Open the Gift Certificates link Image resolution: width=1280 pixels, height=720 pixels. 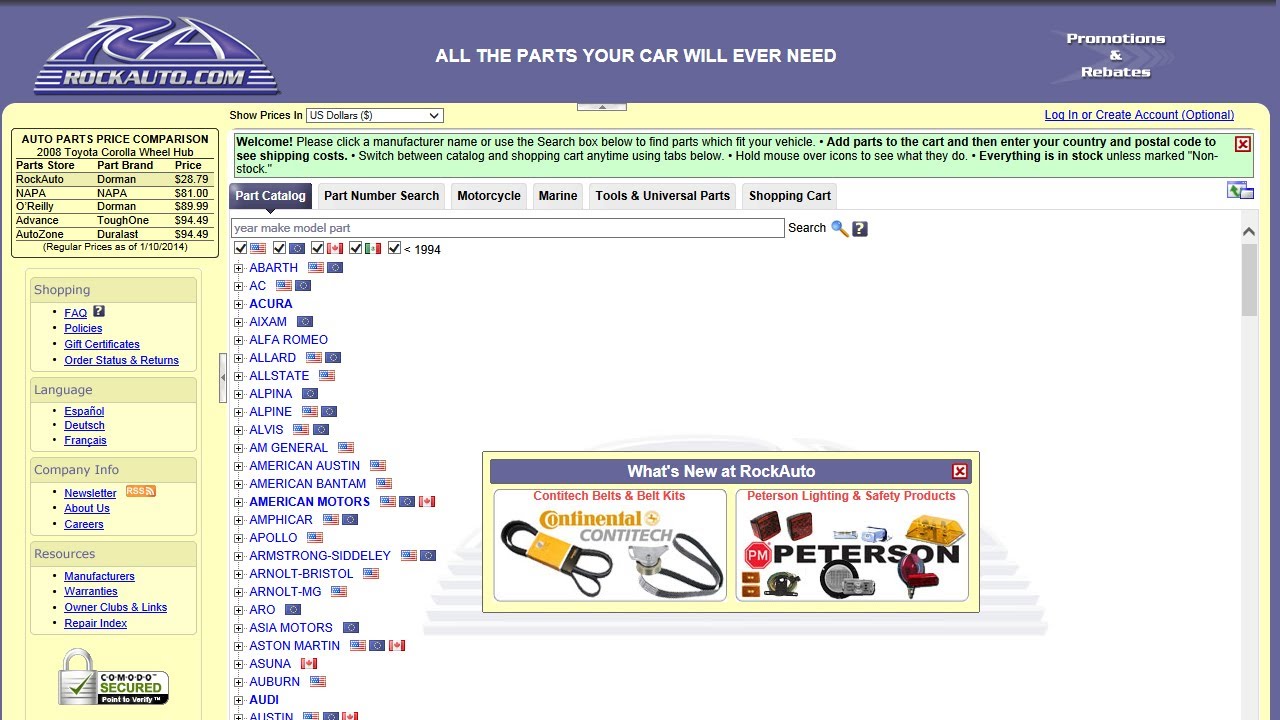(102, 344)
